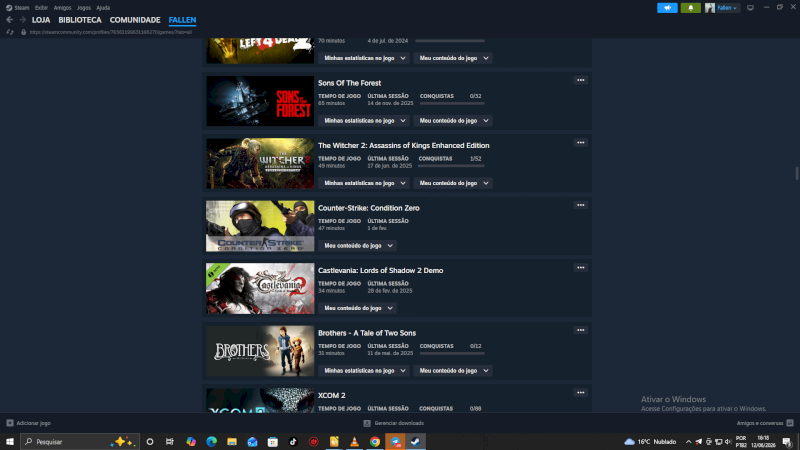
Task: Open the Exibir menu
Action: pyautogui.click(x=41, y=8)
